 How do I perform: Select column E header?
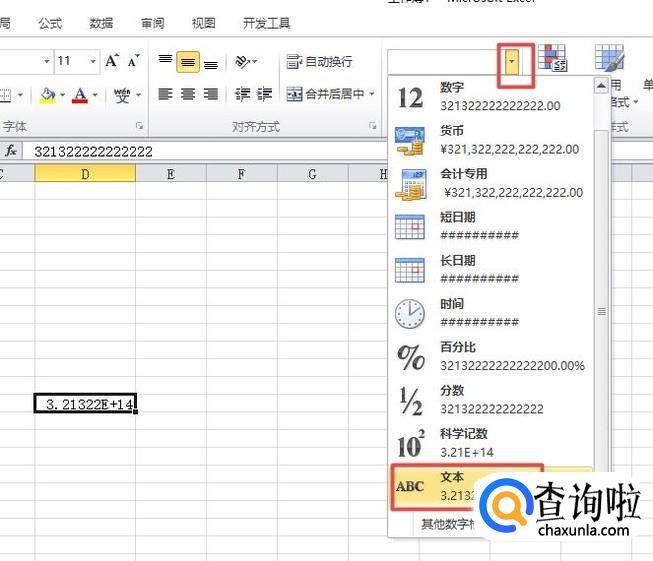coord(171,173)
